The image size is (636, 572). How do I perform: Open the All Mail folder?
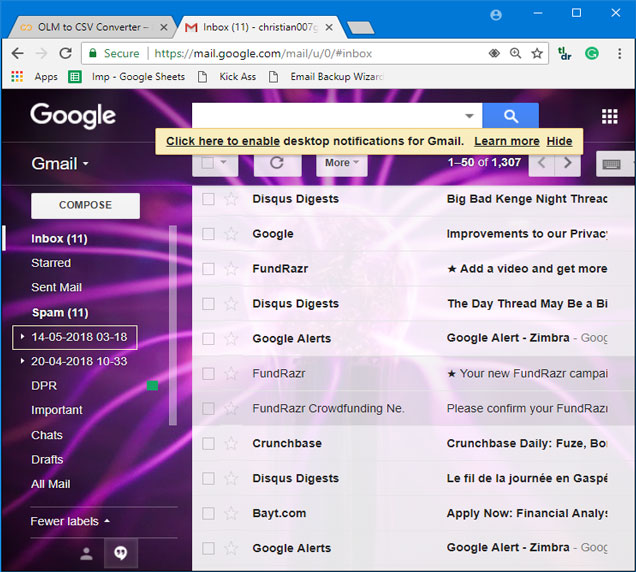(x=51, y=484)
